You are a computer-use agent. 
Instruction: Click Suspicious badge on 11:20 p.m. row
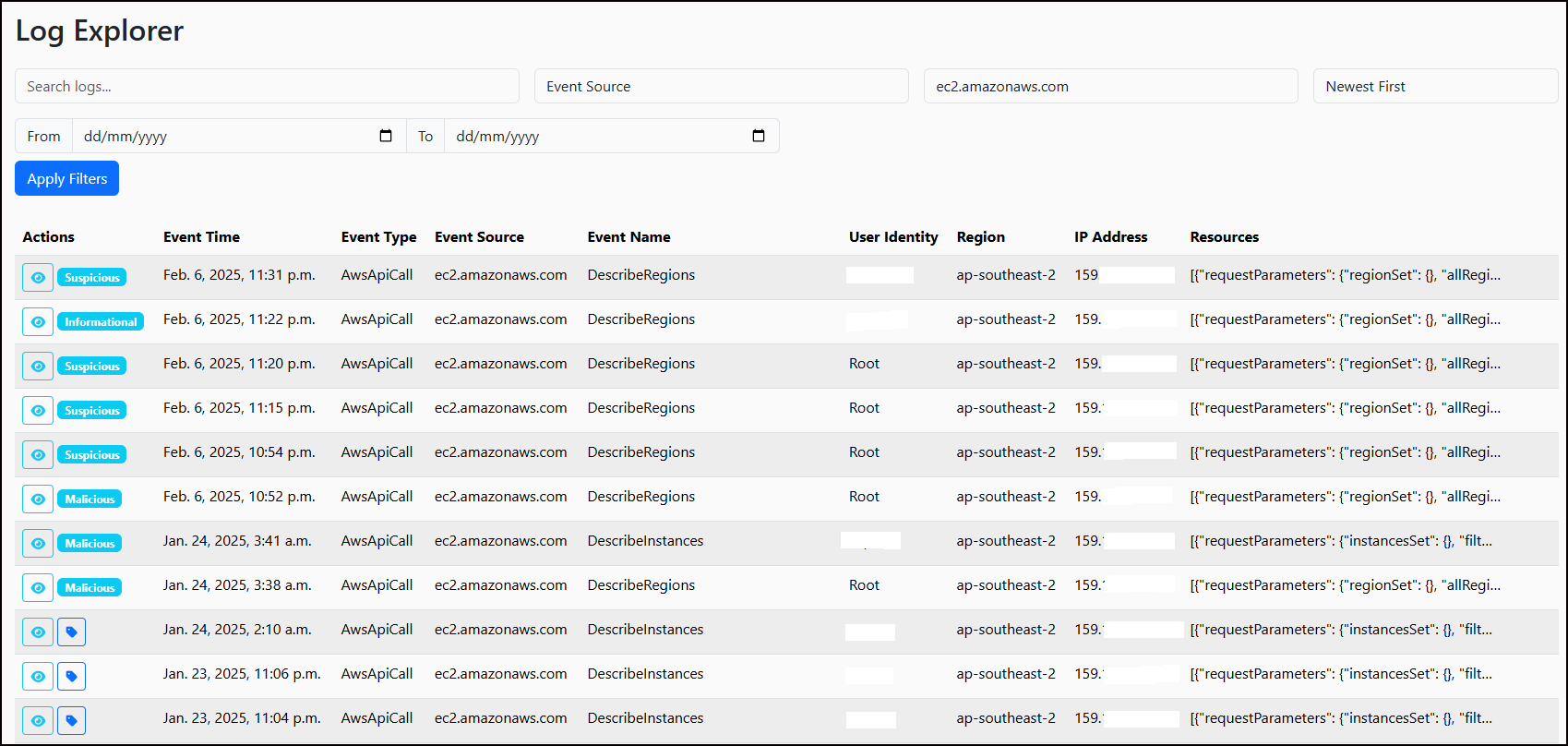click(x=92, y=367)
